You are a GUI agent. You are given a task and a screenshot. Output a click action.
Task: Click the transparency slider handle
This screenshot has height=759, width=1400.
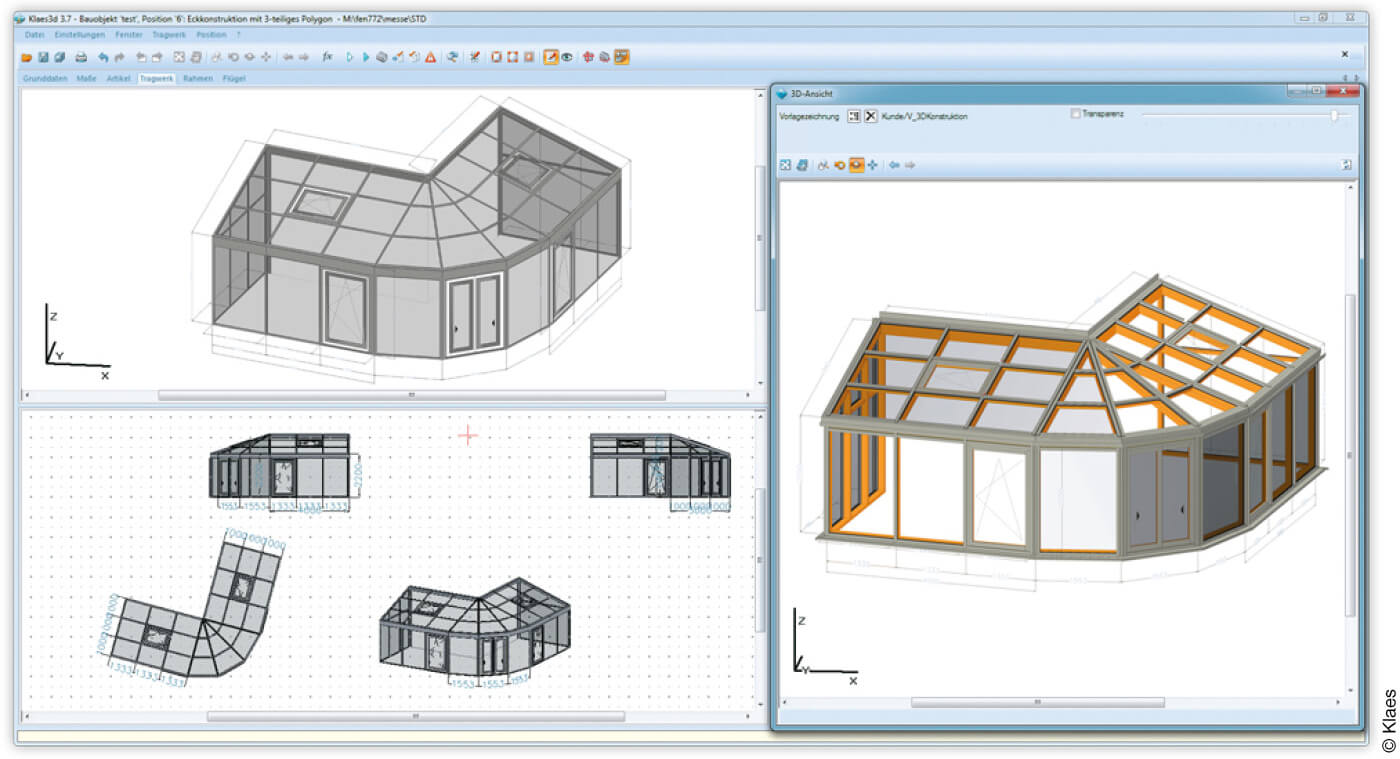tap(1334, 116)
